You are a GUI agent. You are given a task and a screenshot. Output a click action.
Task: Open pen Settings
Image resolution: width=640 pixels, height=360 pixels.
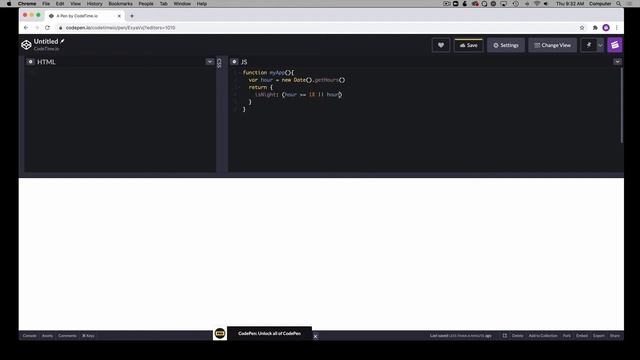[506, 45]
